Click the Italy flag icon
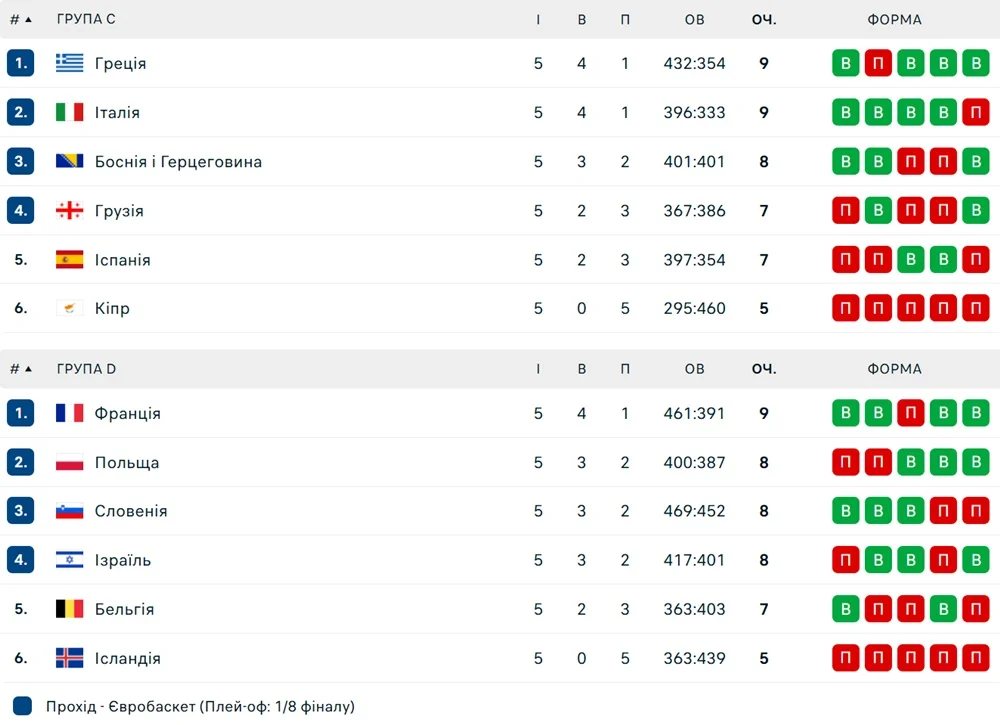The image size is (1000, 725). (x=69, y=112)
